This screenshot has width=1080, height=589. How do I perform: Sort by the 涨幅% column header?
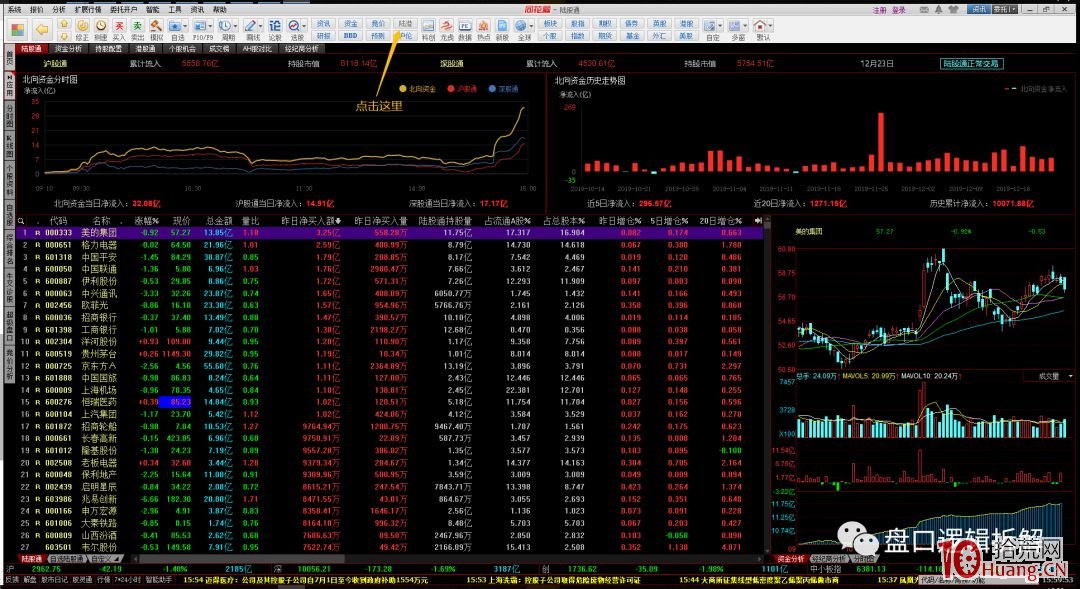point(147,221)
